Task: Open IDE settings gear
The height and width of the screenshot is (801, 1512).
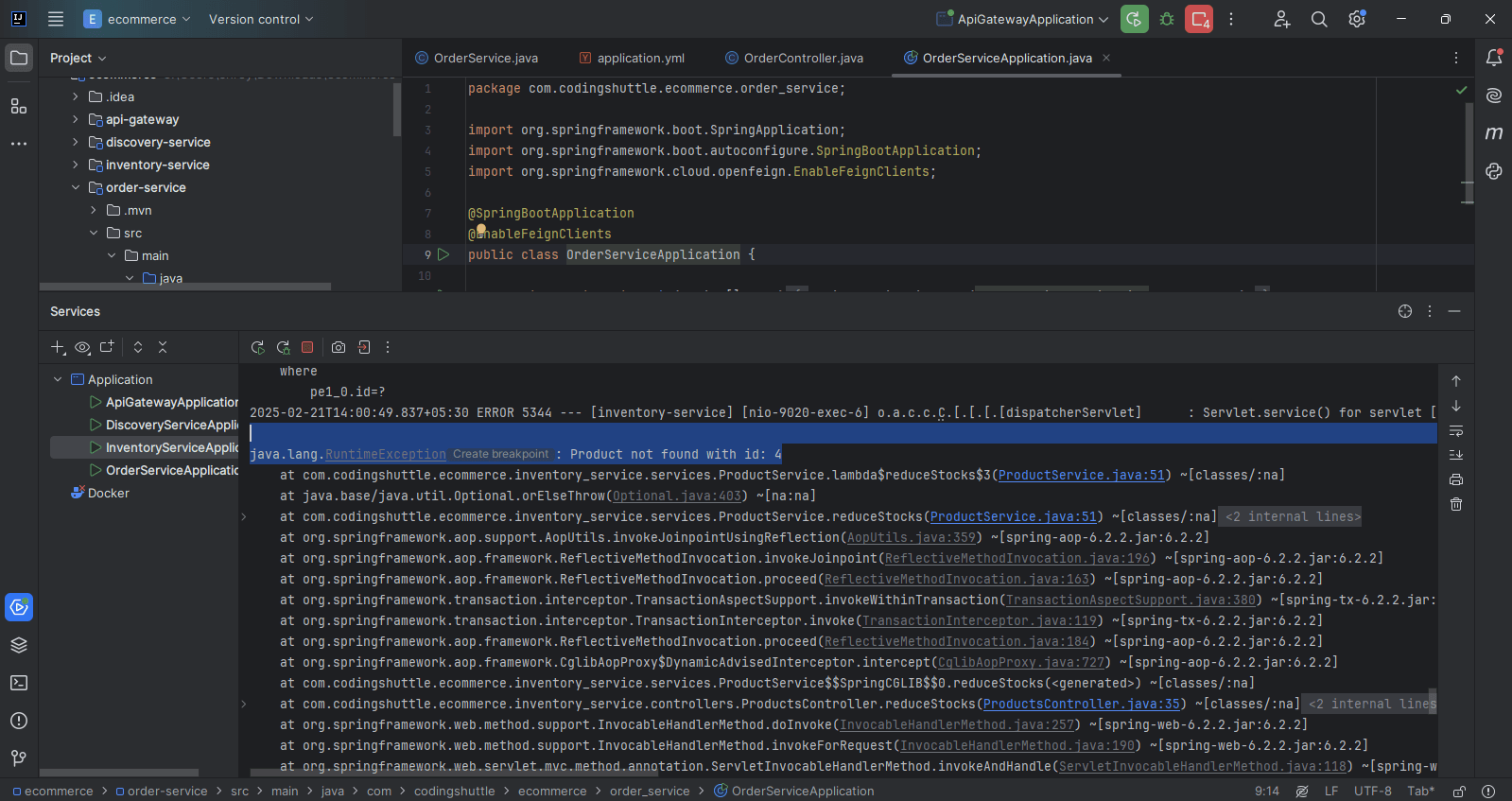Action: pyautogui.click(x=1357, y=19)
